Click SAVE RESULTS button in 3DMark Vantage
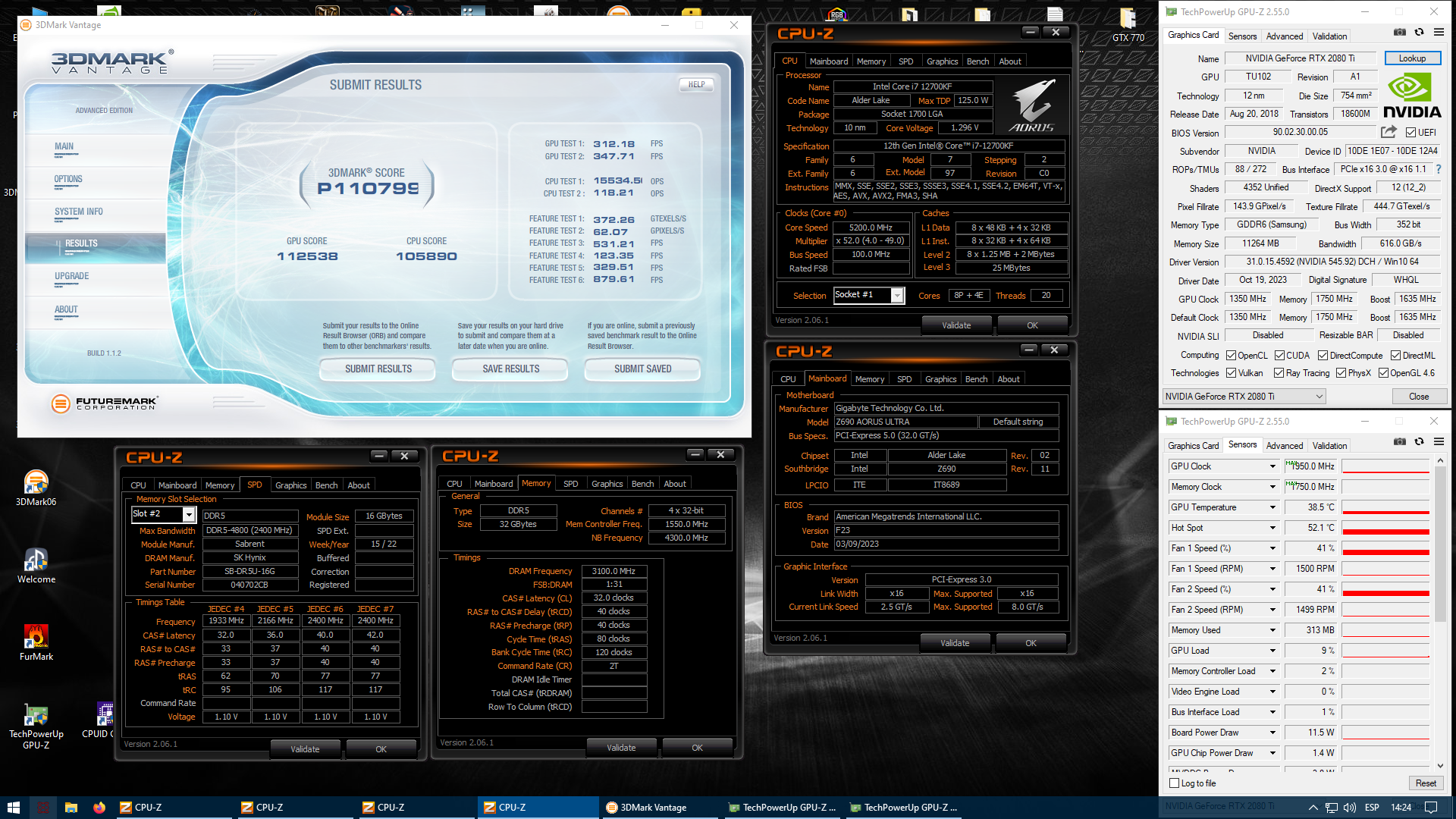Viewport: 1456px width, 819px height. 510,369
